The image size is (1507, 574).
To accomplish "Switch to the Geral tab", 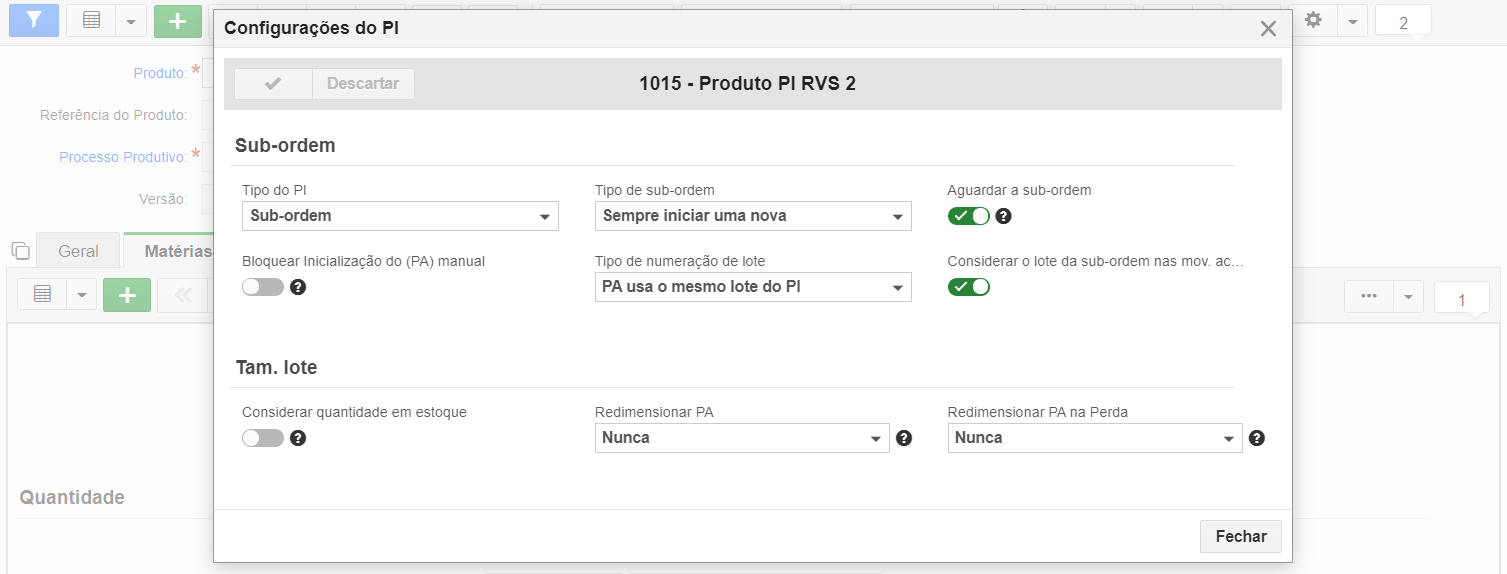I will pos(78,250).
